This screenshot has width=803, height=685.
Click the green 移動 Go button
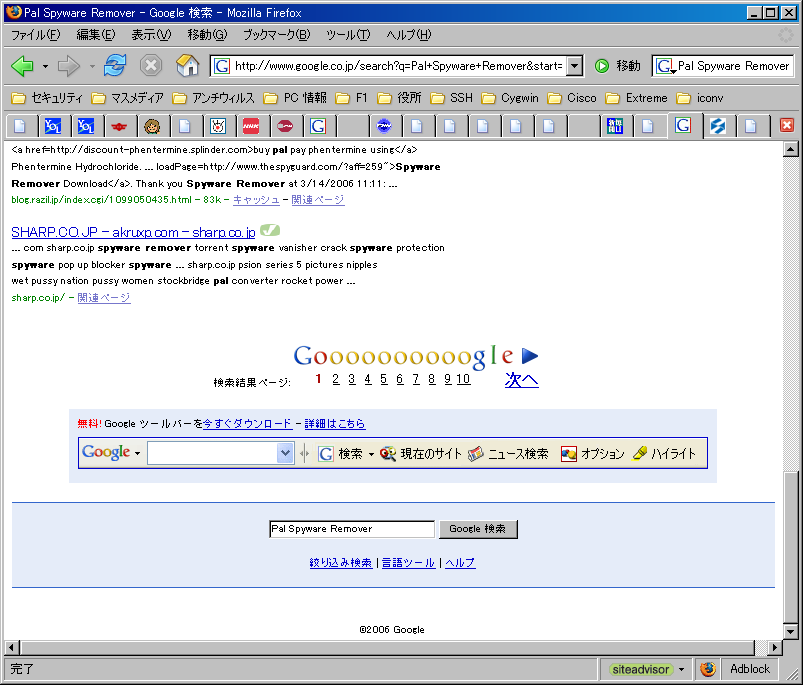coord(617,66)
